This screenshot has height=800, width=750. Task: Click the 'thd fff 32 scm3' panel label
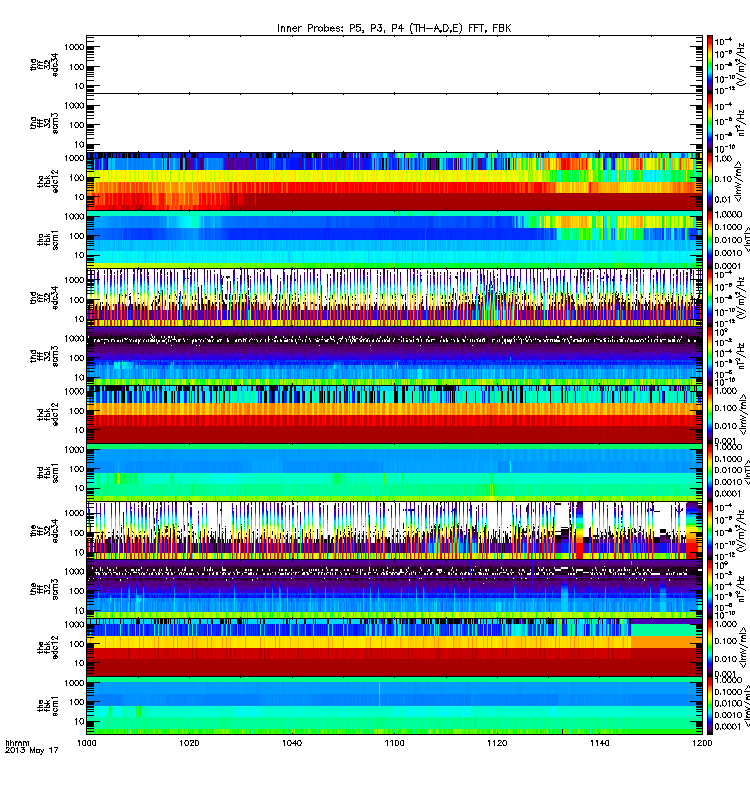[x=44, y=356]
